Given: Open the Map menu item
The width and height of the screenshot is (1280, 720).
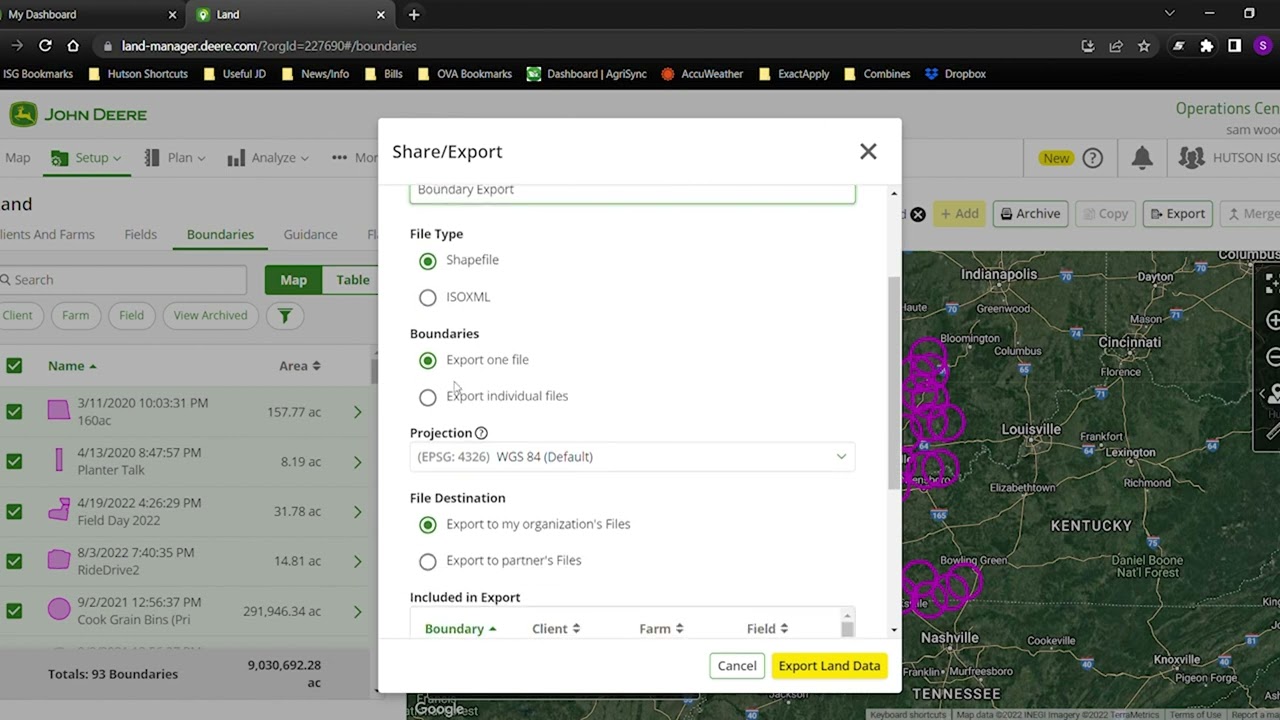Looking at the screenshot, I should (16, 158).
